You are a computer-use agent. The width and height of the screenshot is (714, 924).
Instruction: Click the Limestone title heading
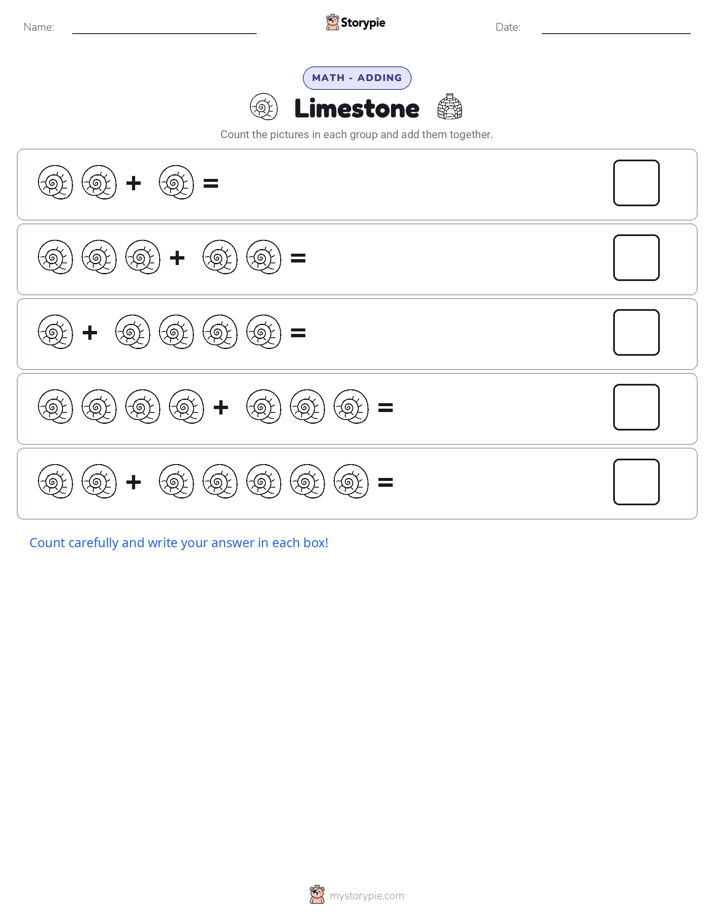[x=356, y=108]
